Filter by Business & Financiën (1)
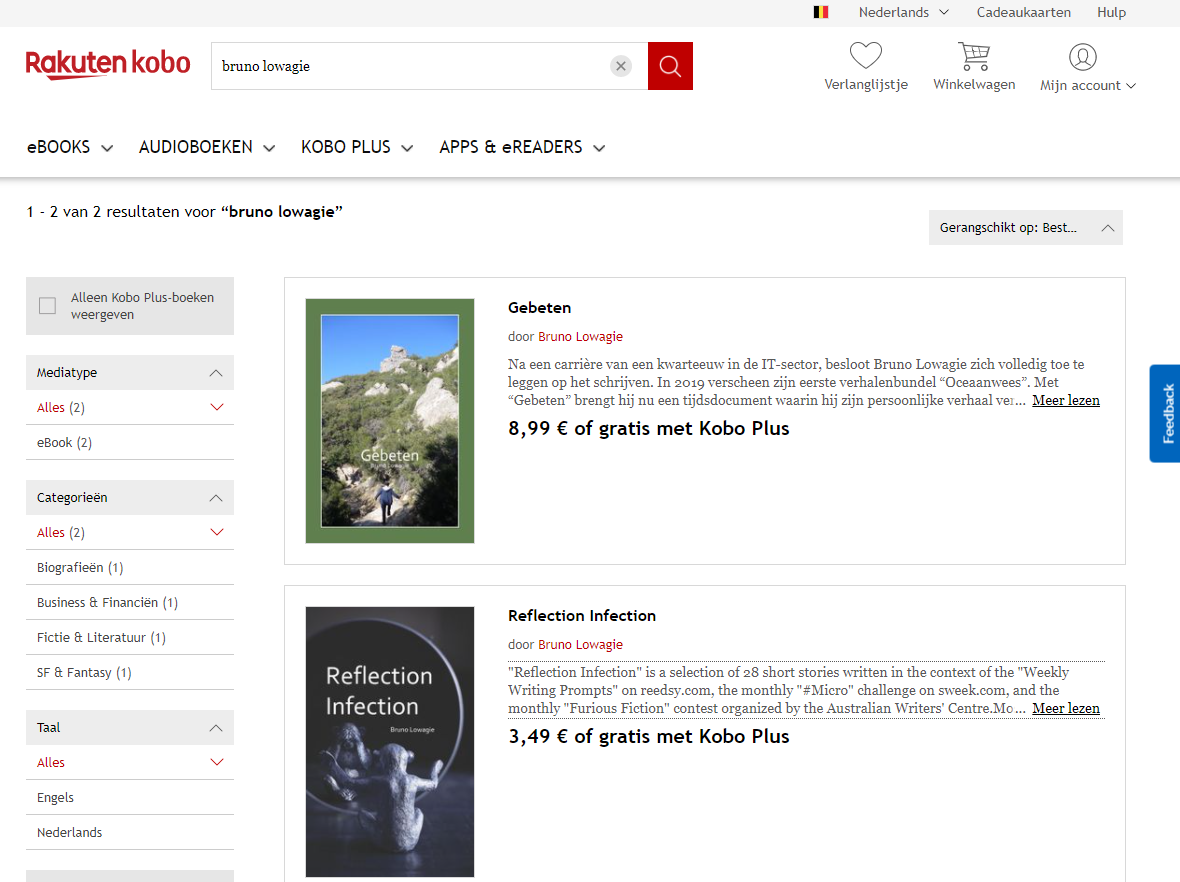The width and height of the screenshot is (1180, 882). (x=129, y=602)
